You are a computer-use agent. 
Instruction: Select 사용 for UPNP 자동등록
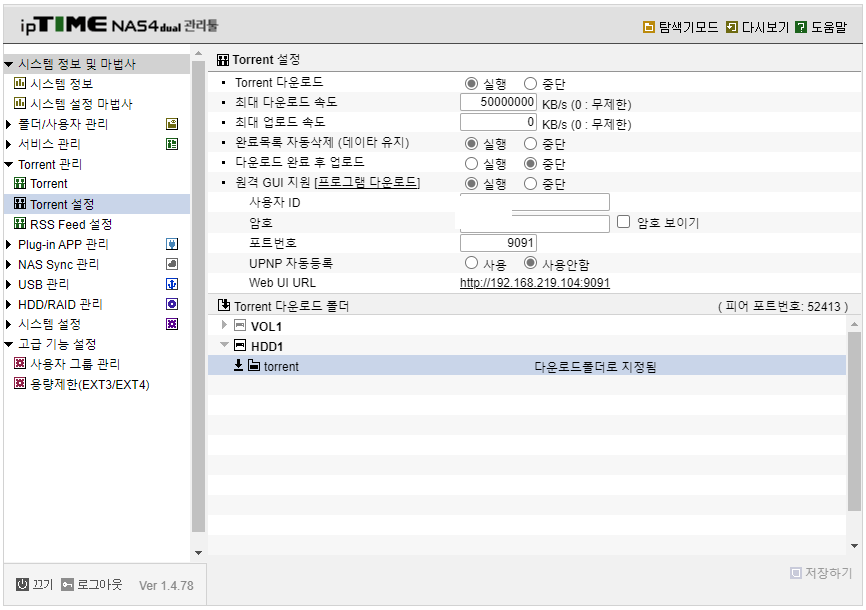470,262
